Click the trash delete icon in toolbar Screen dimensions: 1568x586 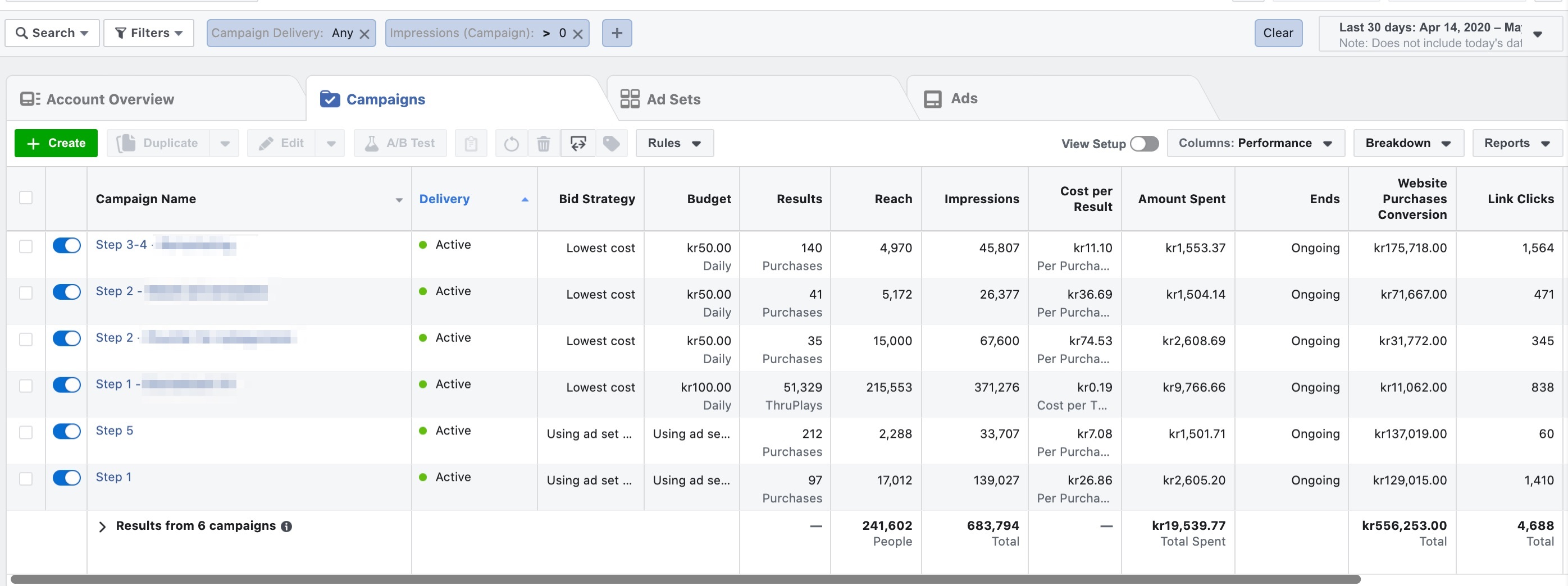pyautogui.click(x=544, y=144)
